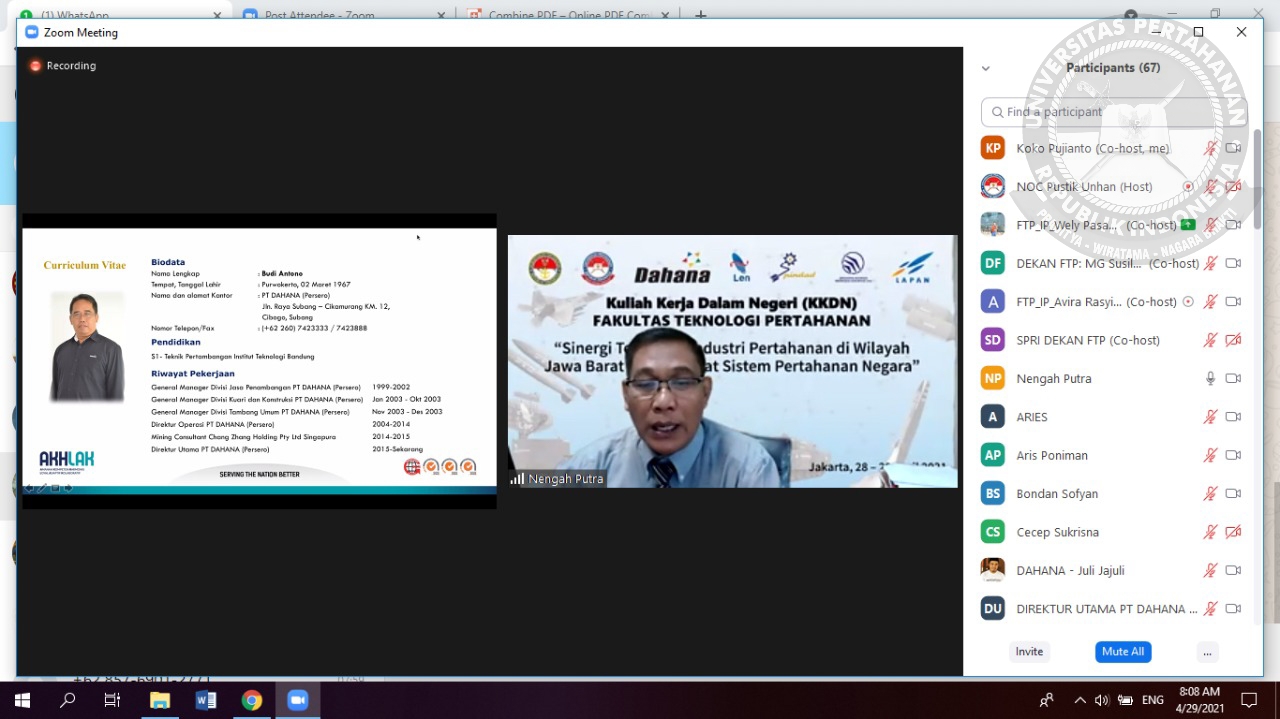Click muted mic icon for DIREKTUR UTAMA PT DAHANA
Image resolution: width=1280 pixels, height=719 pixels.
coord(1210,609)
